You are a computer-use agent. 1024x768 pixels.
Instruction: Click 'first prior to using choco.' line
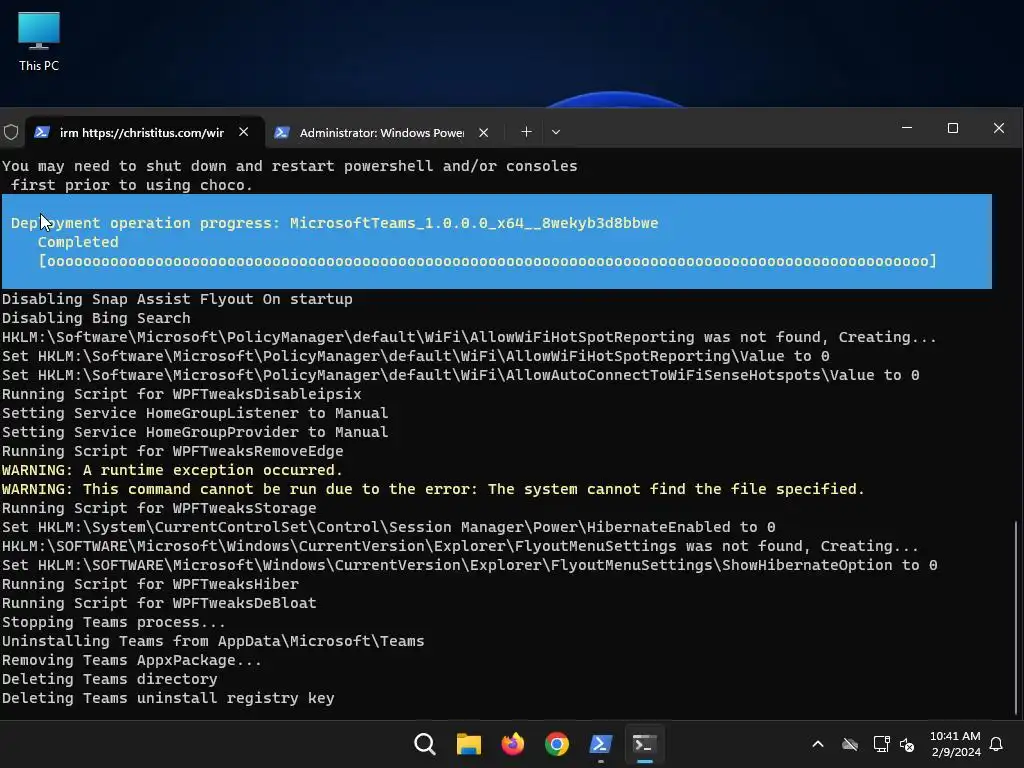[x=131, y=185]
